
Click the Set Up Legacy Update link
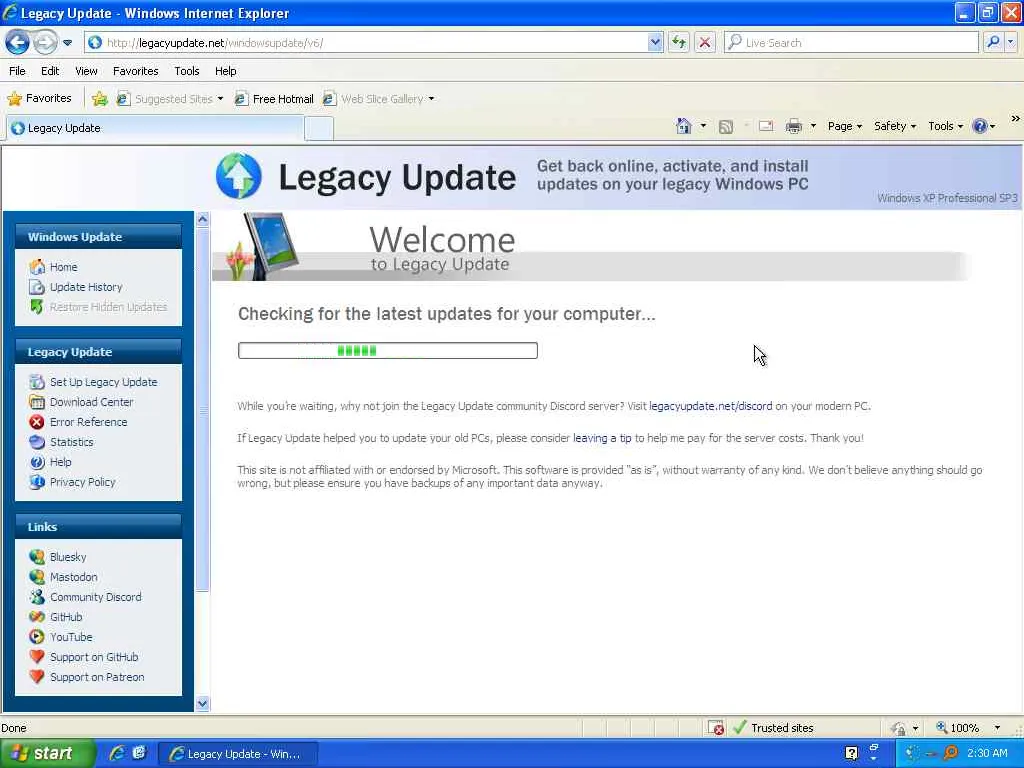pyautogui.click(x=103, y=382)
